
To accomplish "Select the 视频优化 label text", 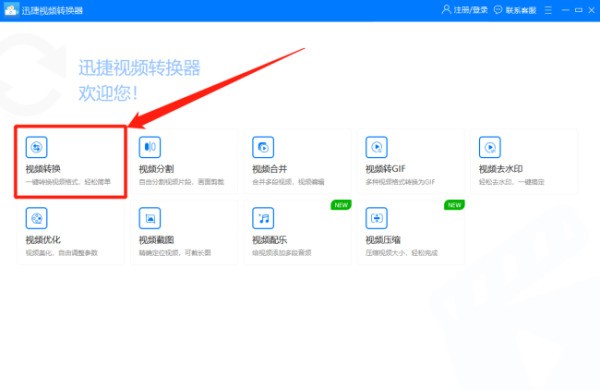I will click(43, 240).
